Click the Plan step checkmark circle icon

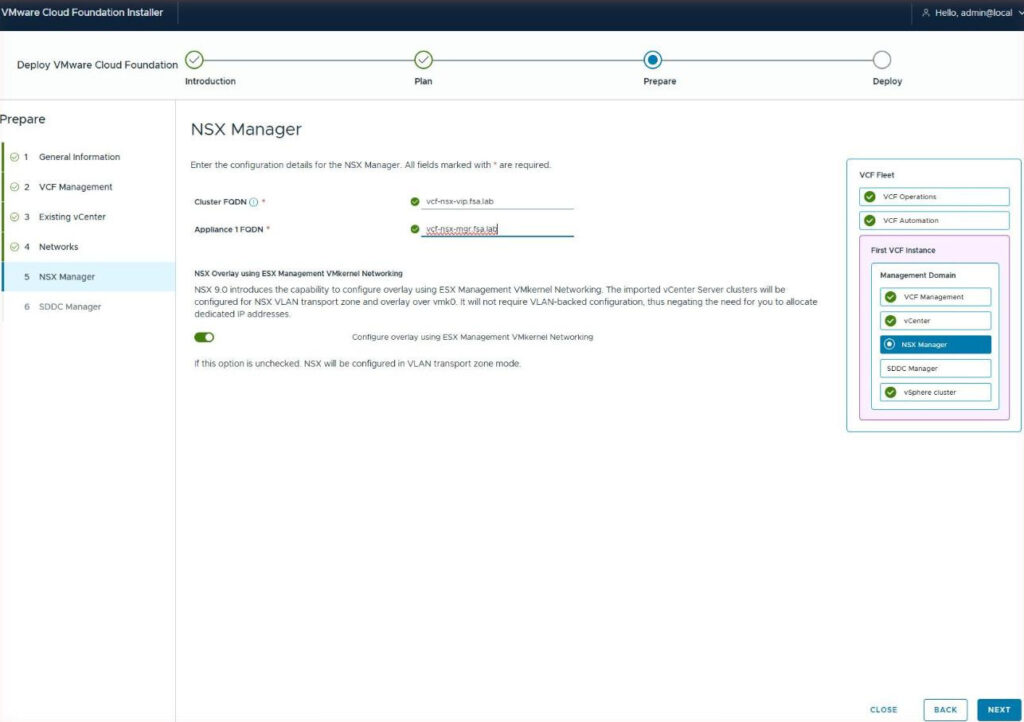[x=423, y=60]
